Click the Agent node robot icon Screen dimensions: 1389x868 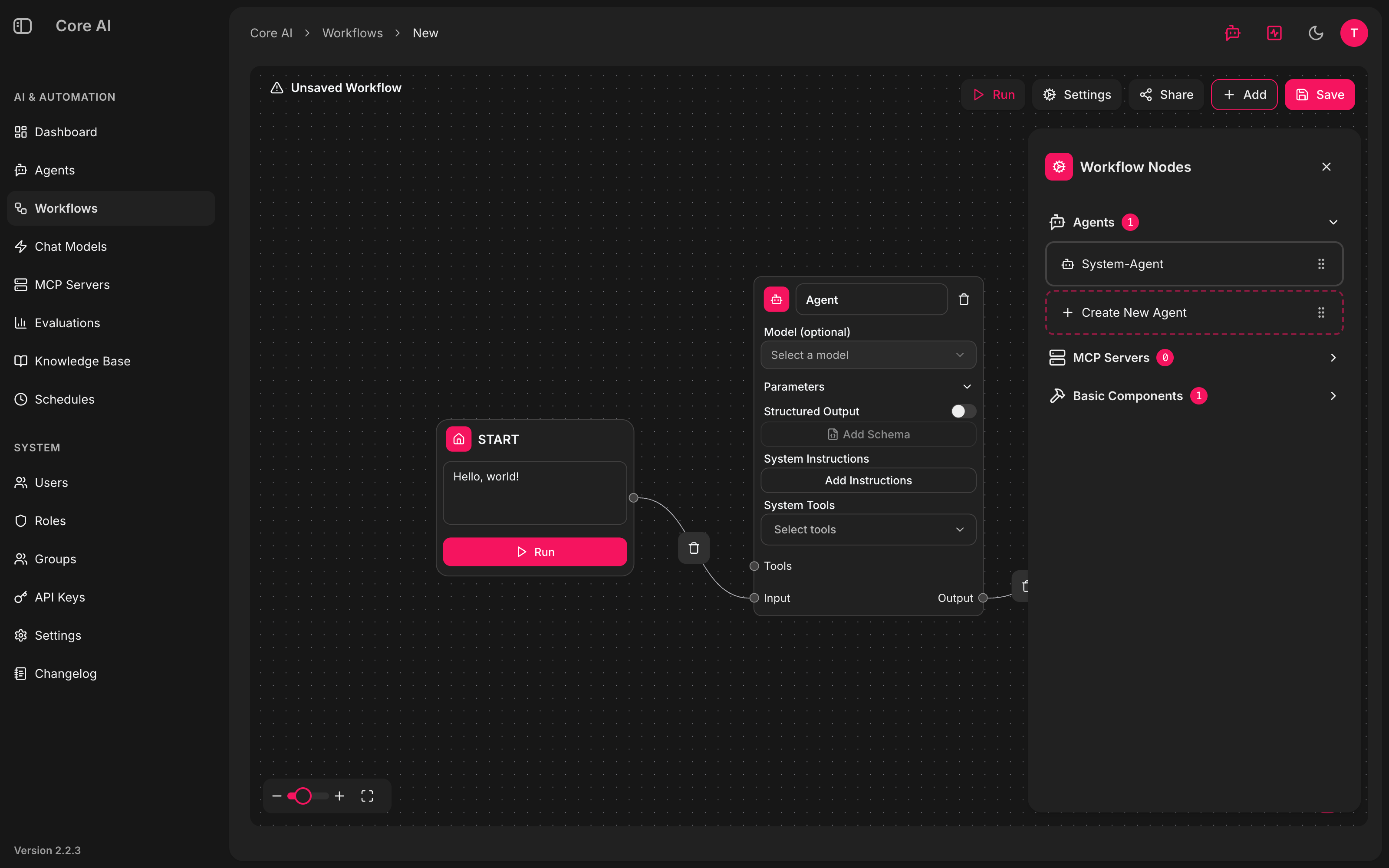[777, 299]
